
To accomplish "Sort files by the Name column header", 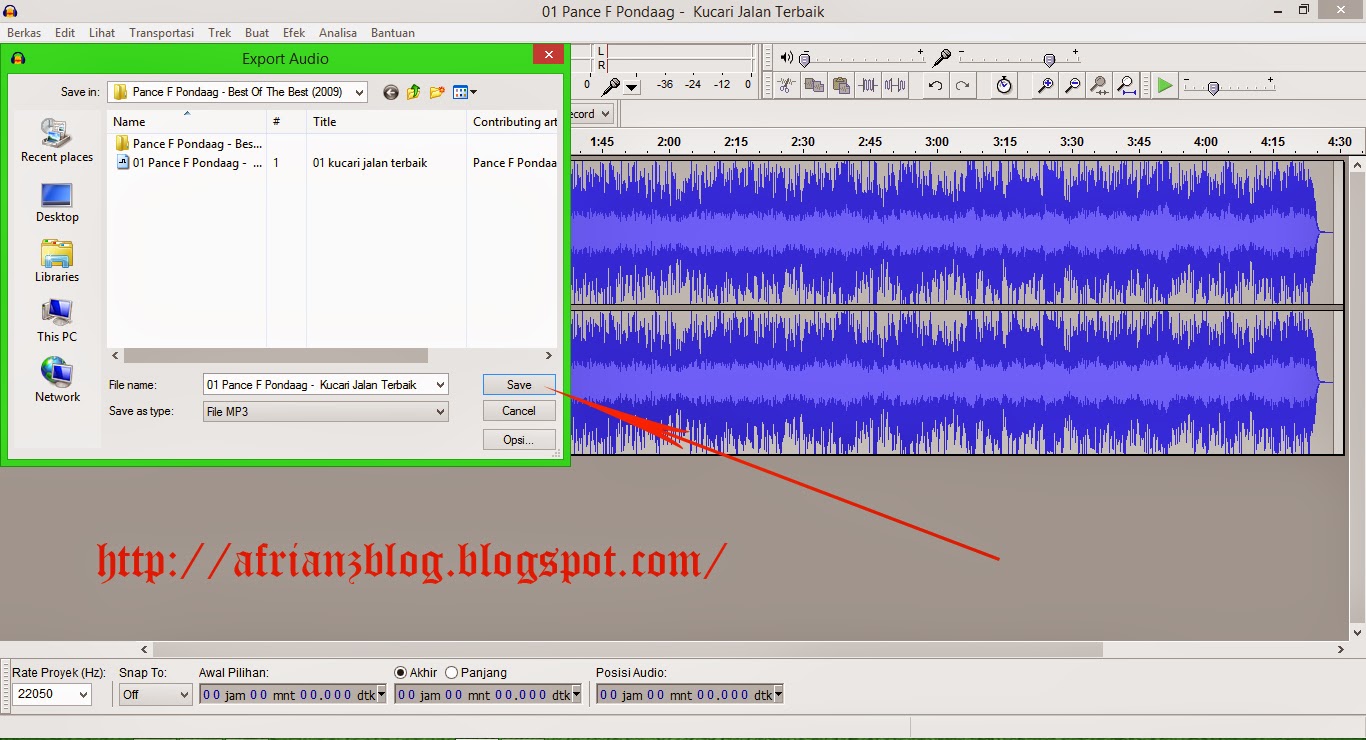I will (x=186, y=122).
